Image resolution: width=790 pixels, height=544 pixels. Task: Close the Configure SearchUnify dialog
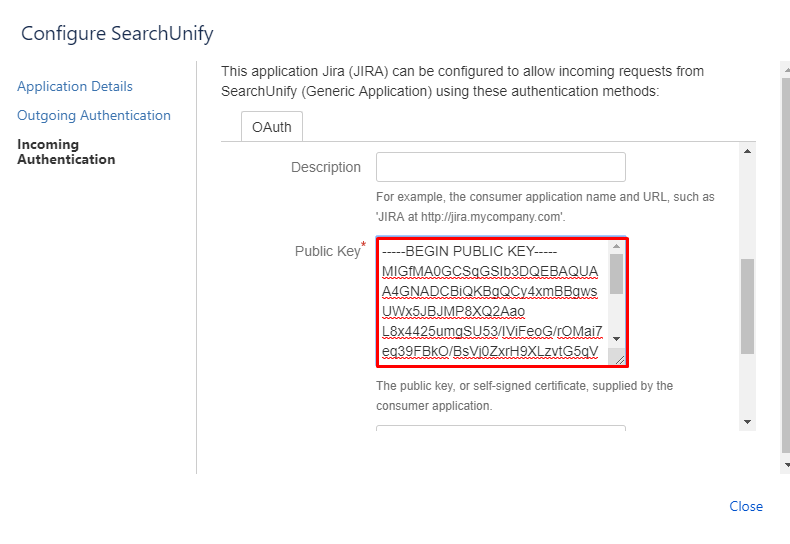[746, 506]
